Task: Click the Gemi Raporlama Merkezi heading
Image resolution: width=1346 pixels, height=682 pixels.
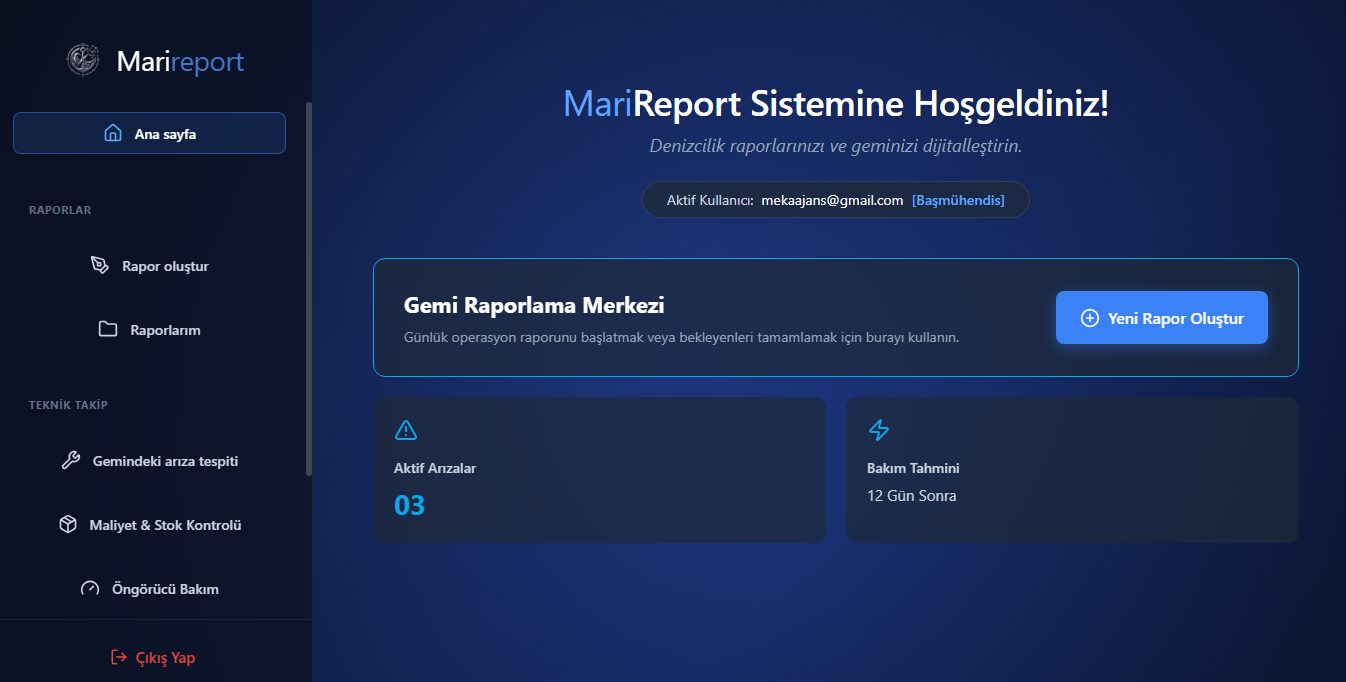Action: coord(534,305)
